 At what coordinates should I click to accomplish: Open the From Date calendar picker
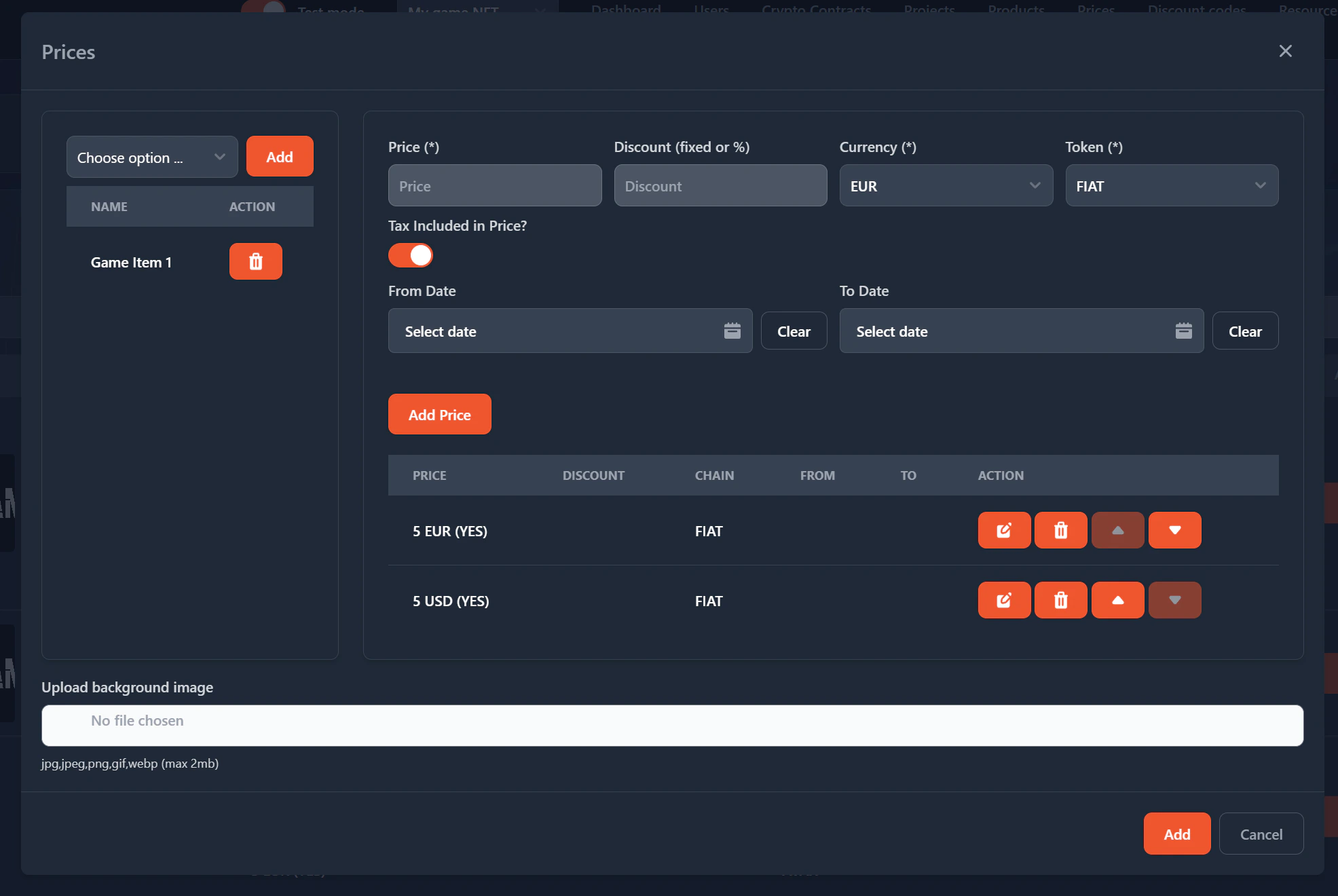(732, 331)
